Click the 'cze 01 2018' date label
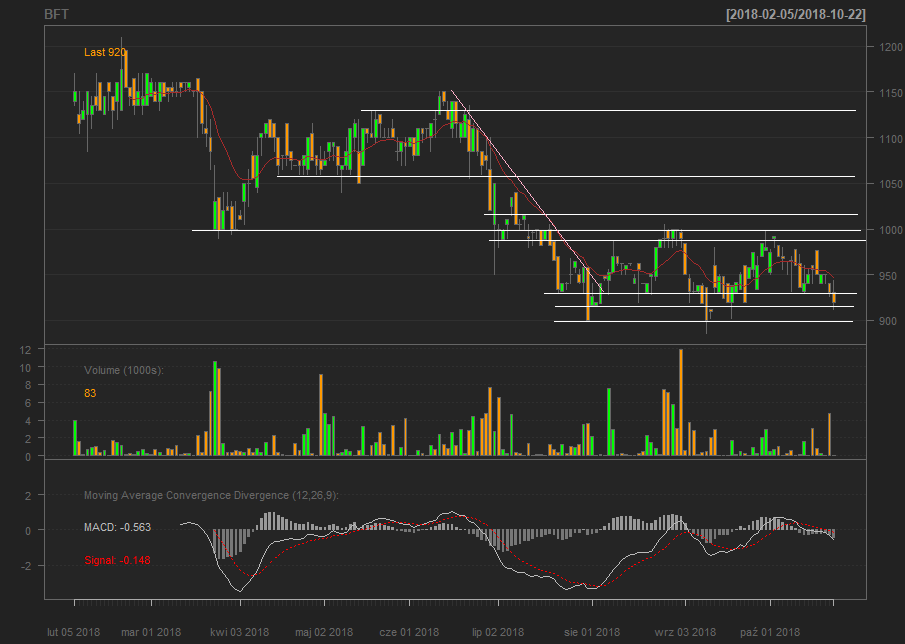The height and width of the screenshot is (644, 905). (x=409, y=632)
